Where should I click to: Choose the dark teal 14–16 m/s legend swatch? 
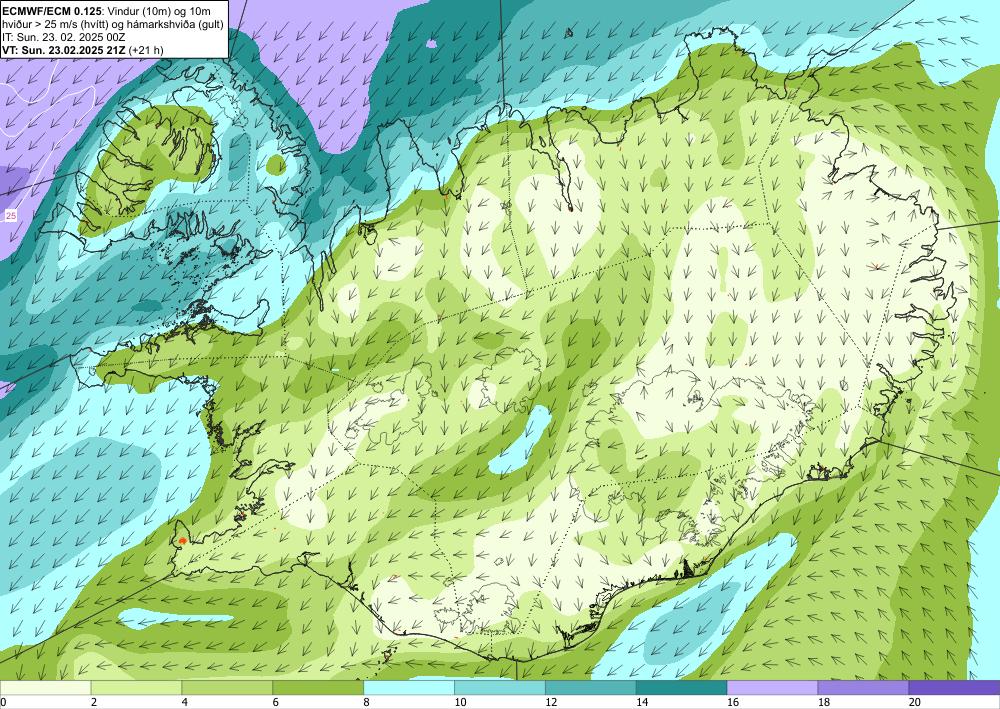click(x=681, y=687)
